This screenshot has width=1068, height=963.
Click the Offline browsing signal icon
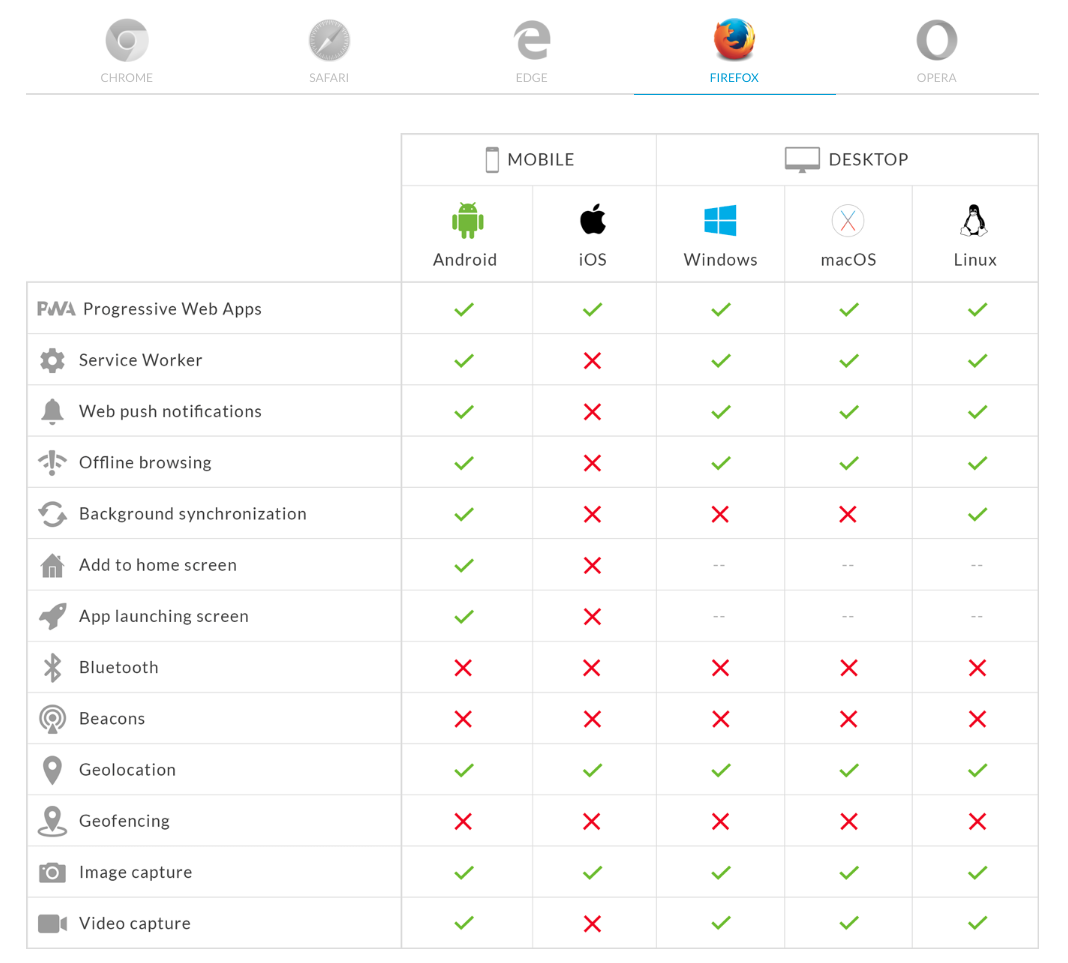52,463
